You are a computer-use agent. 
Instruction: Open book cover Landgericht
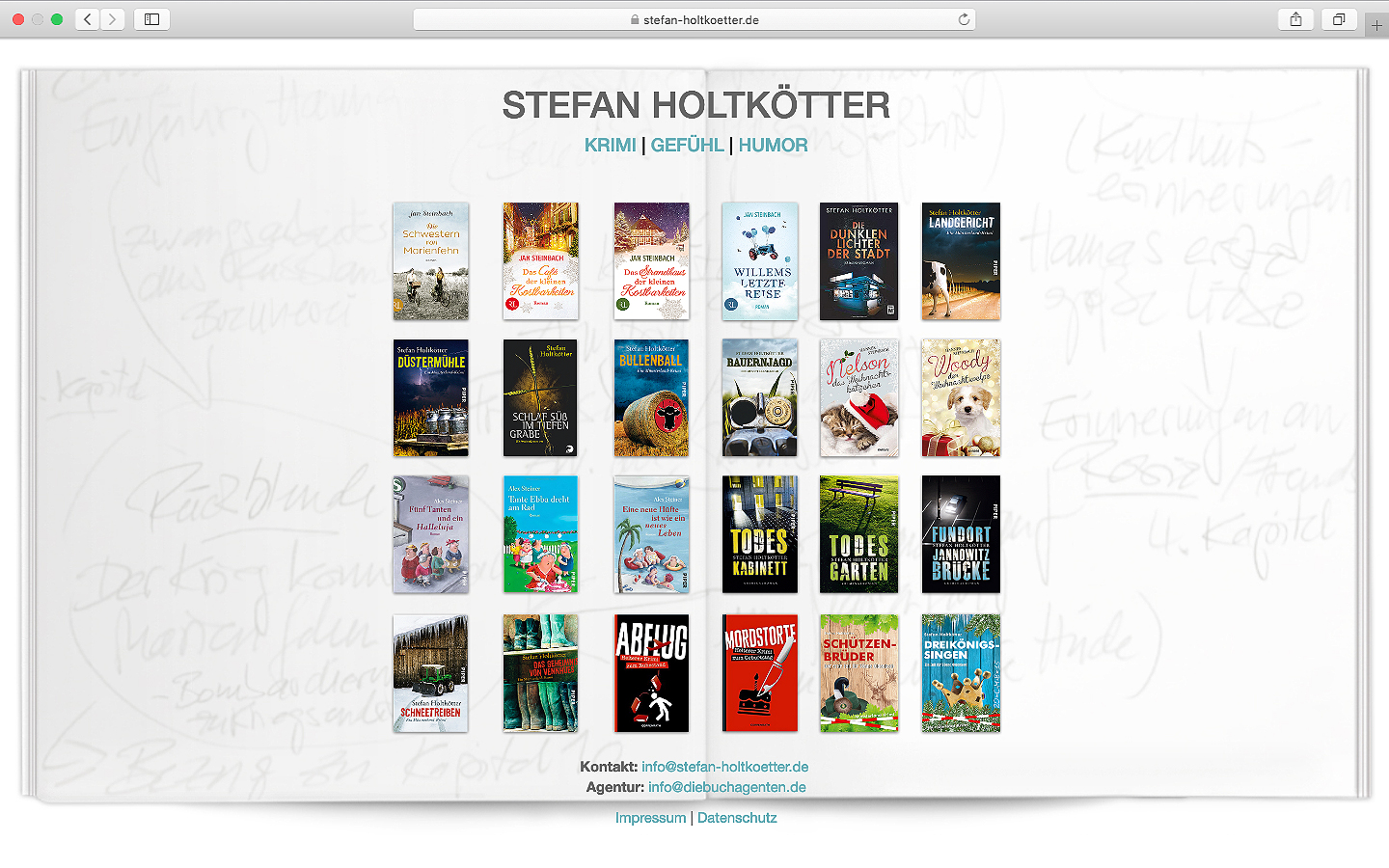click(x=961, y=261)
